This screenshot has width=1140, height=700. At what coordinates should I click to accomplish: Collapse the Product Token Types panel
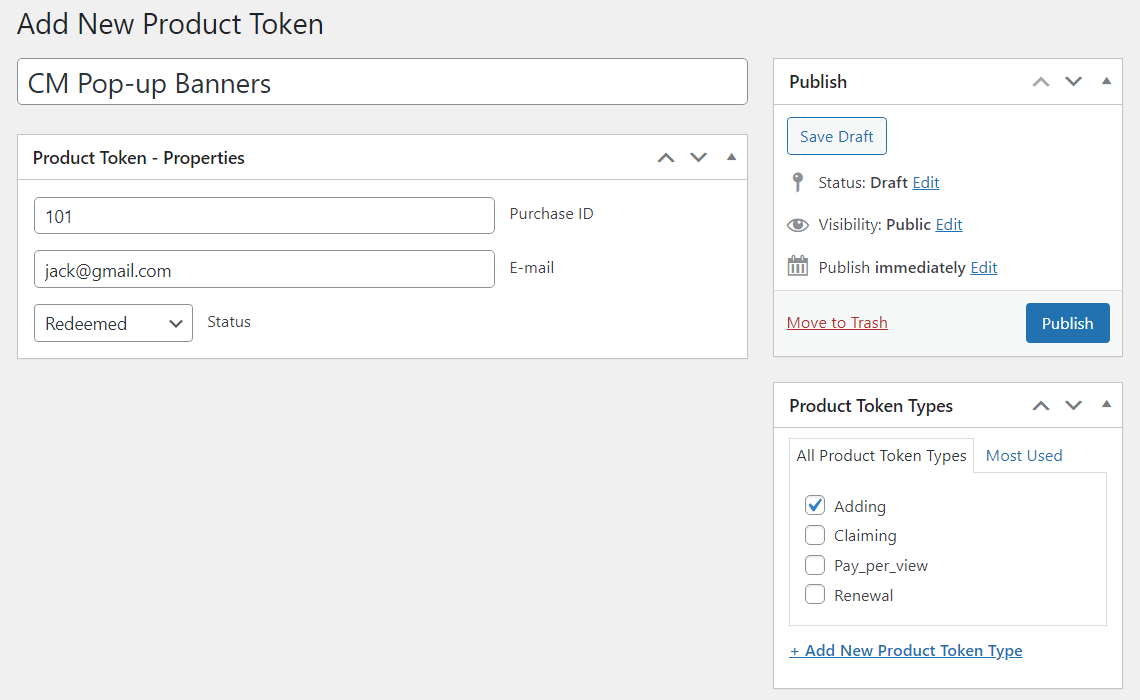pyautogui.click(x=1106, y=405)
